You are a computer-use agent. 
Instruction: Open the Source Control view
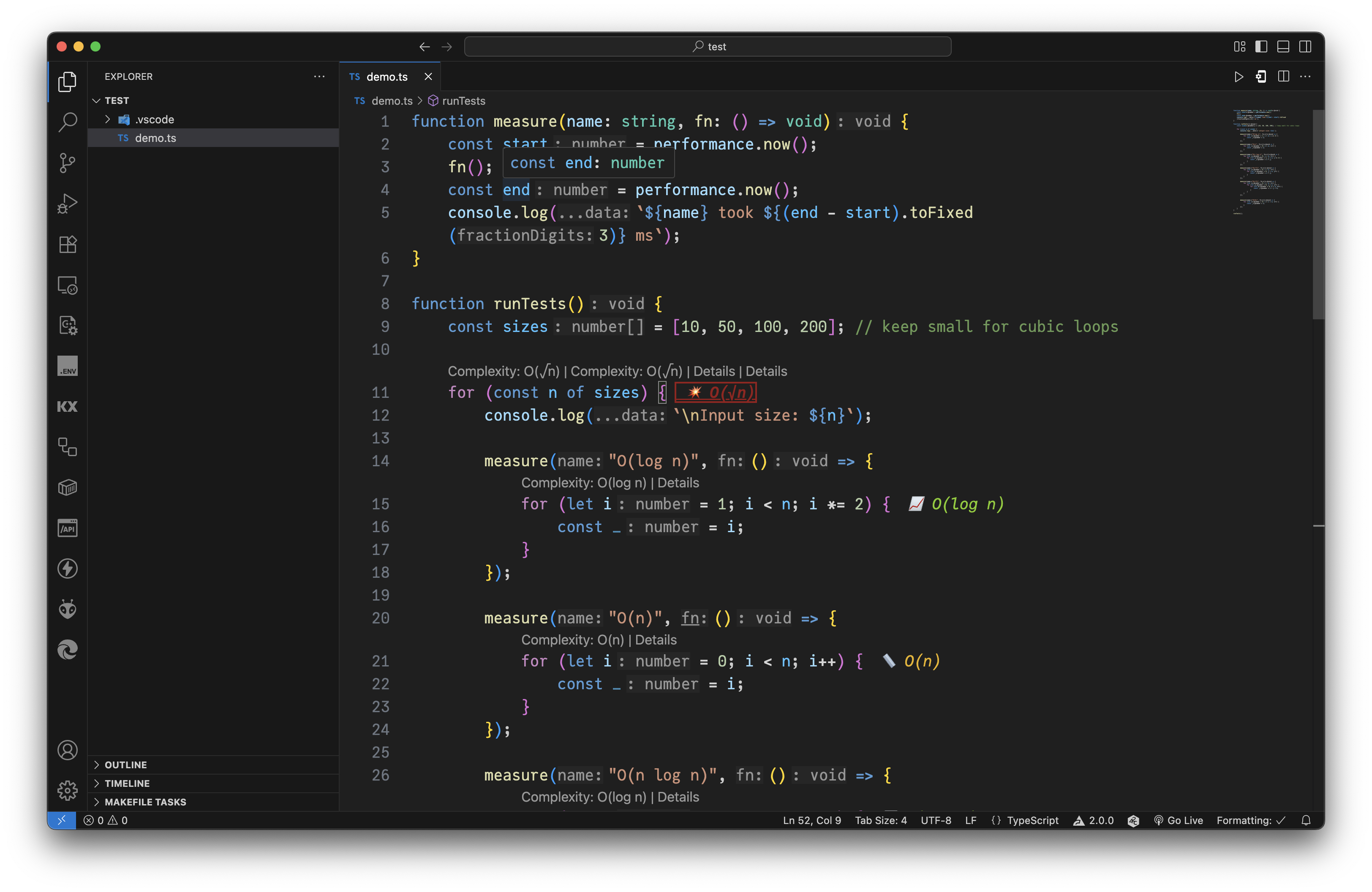click(x=68, y=163)
